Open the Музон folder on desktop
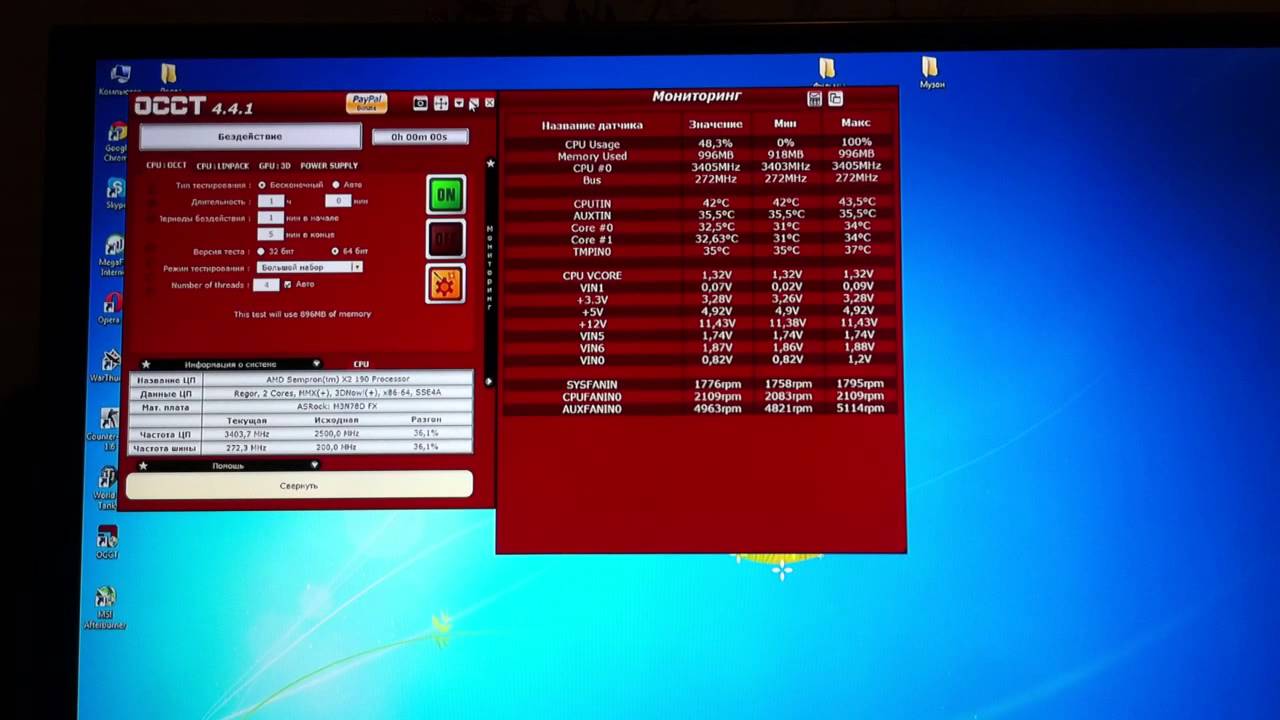 (x=931, y=73)
